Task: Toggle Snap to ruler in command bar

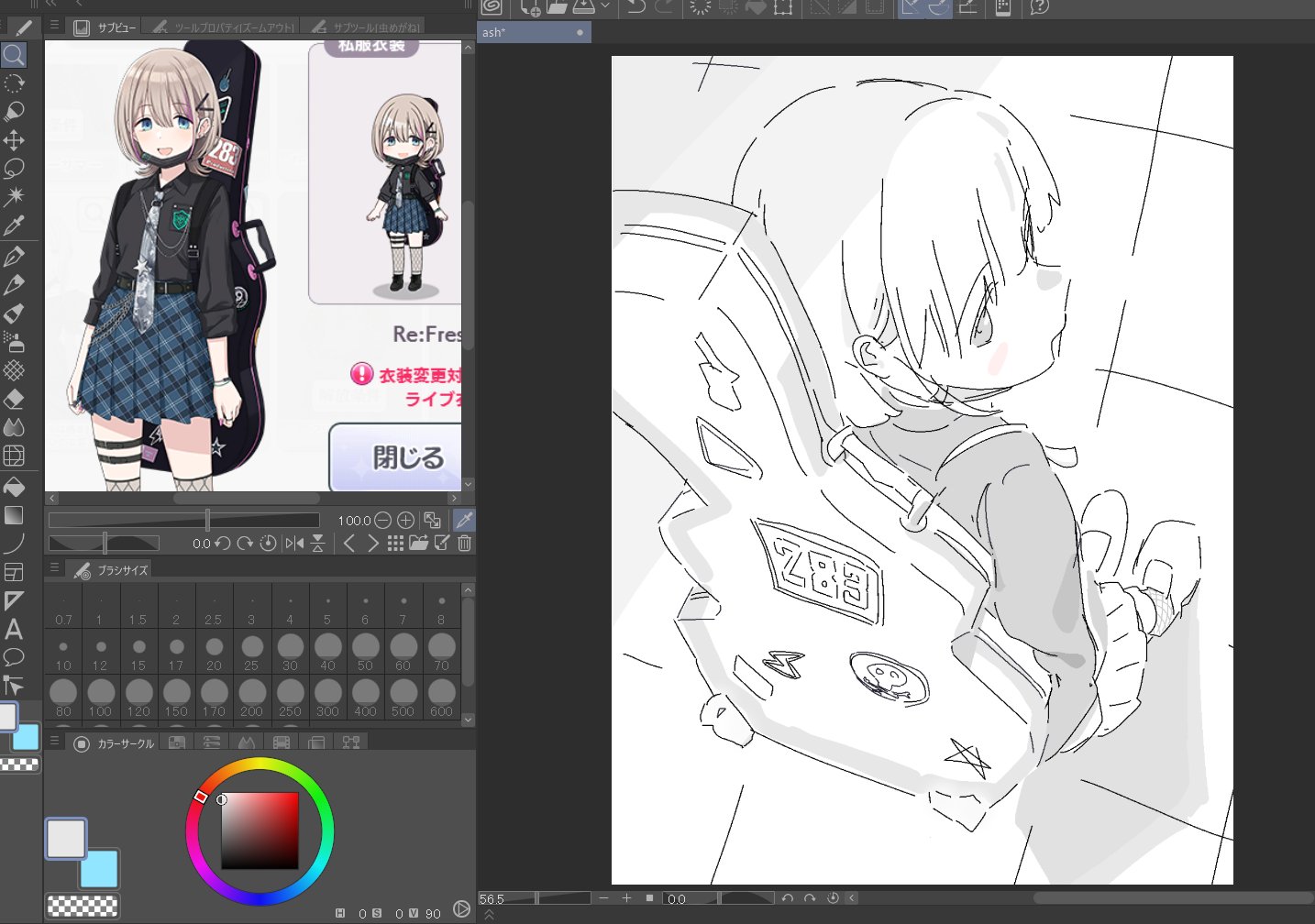Action: [910, 7]
